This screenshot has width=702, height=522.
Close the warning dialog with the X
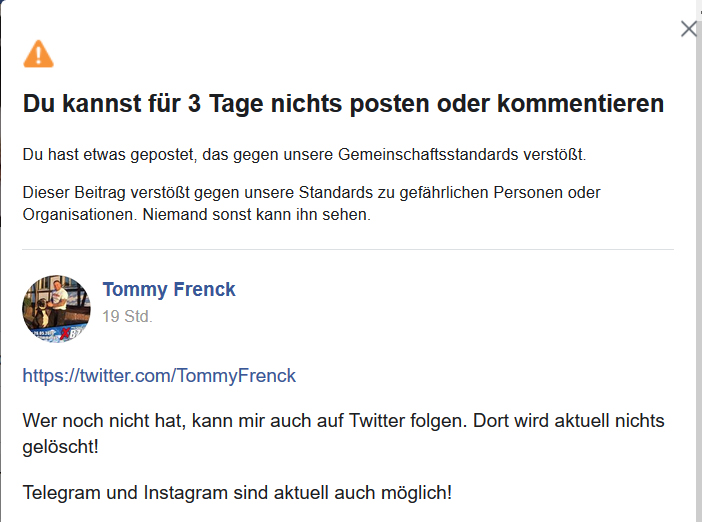coord(689,29)
